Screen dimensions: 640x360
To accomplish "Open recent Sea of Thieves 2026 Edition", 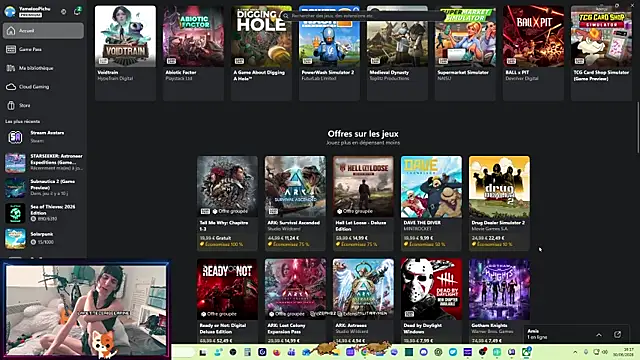I will [43, 213].
